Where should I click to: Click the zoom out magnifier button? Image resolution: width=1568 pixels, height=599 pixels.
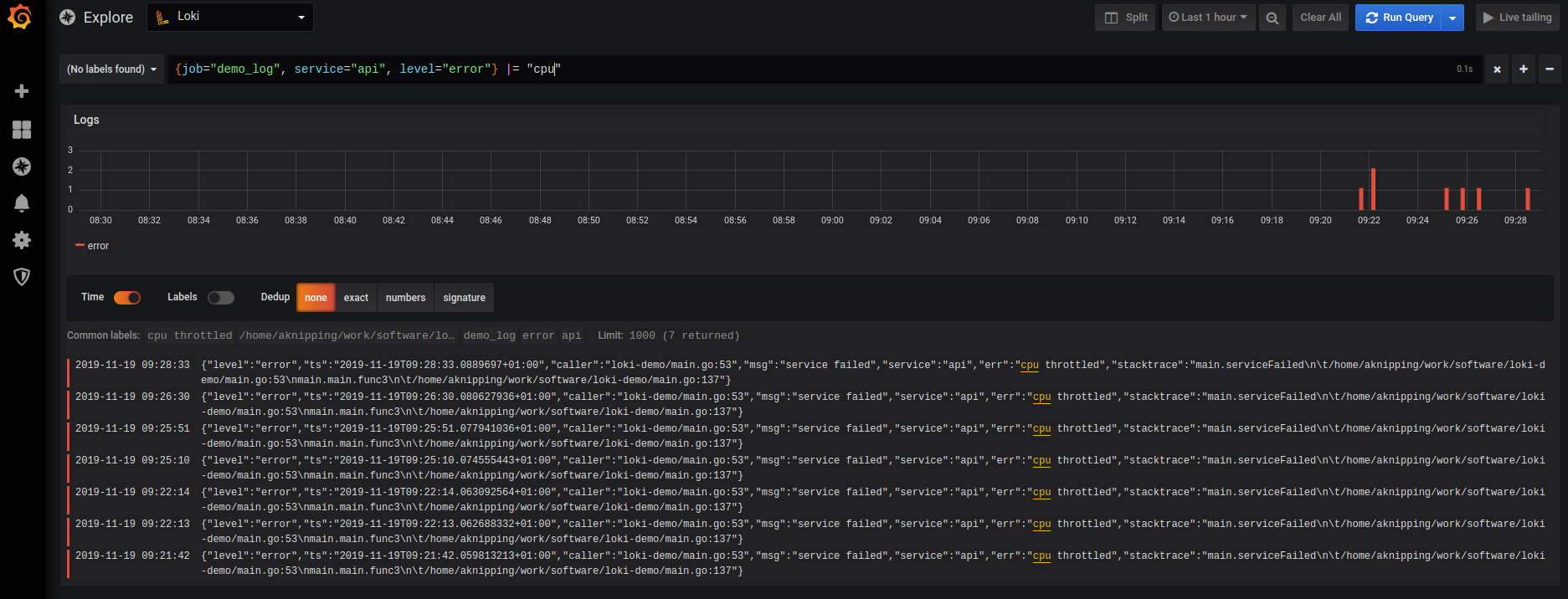click(1272, 18)
